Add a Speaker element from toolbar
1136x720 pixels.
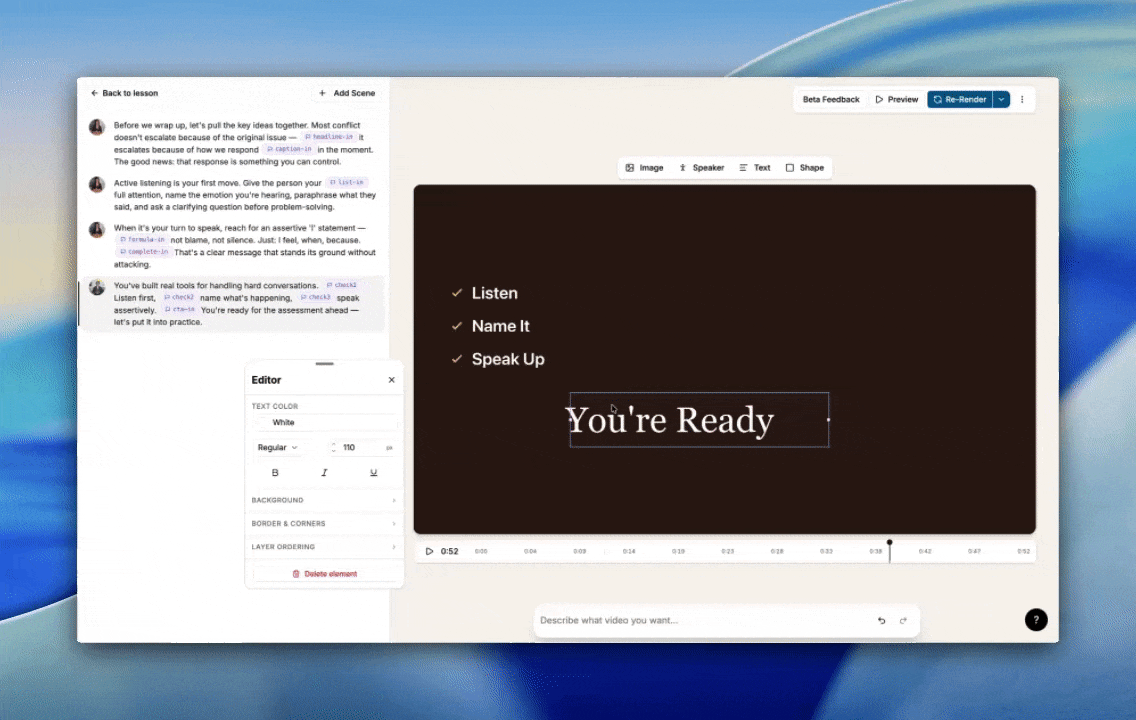click(x=701, y=167)
